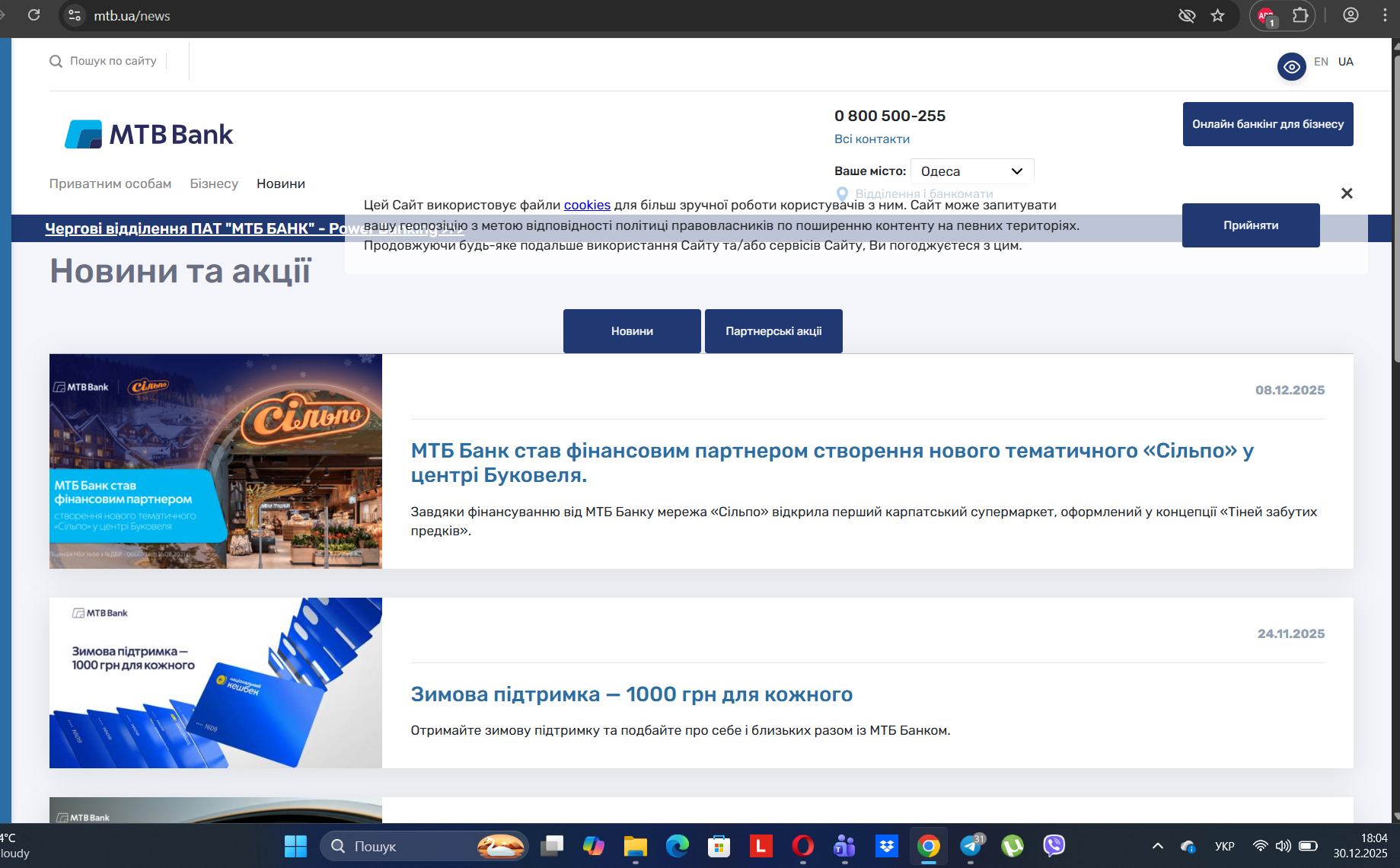Screen dimensions: 1400x868
Task: Click the news date 08.12.2025
Action: [x=1290, y=390]
